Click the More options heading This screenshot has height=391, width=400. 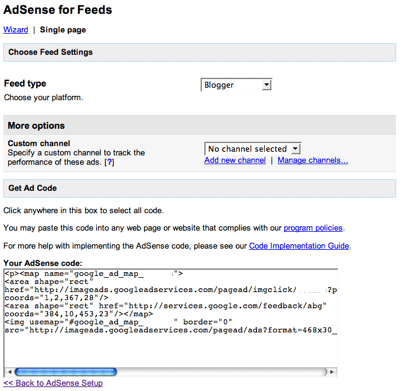click(x=36, y=126)
